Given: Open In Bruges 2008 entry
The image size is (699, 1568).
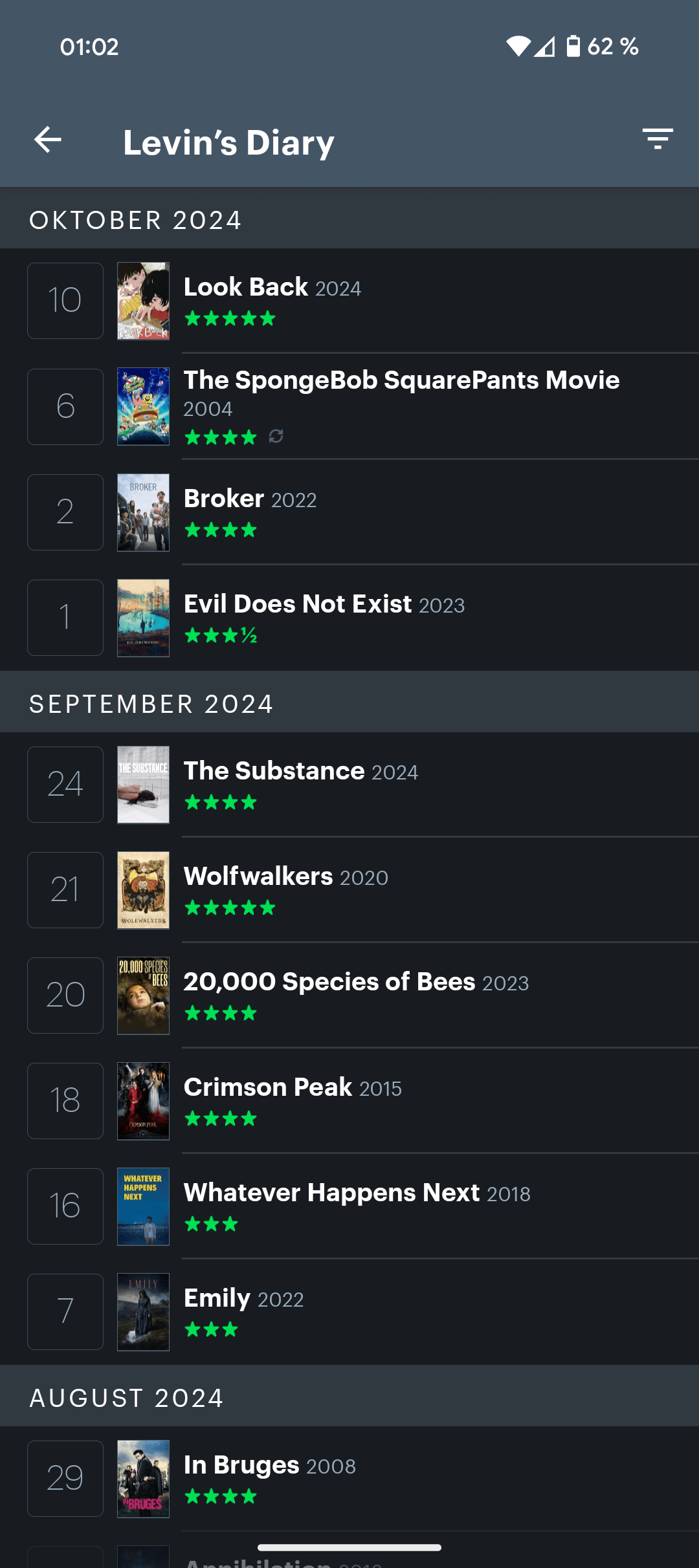Looking at the screenshot, I should click(x=349, y=1479).
